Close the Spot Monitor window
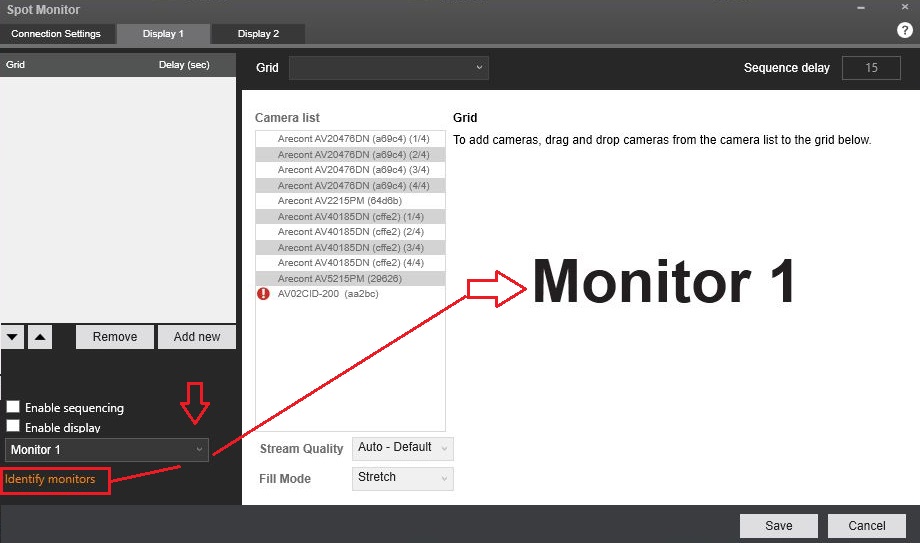 [905, 7]
